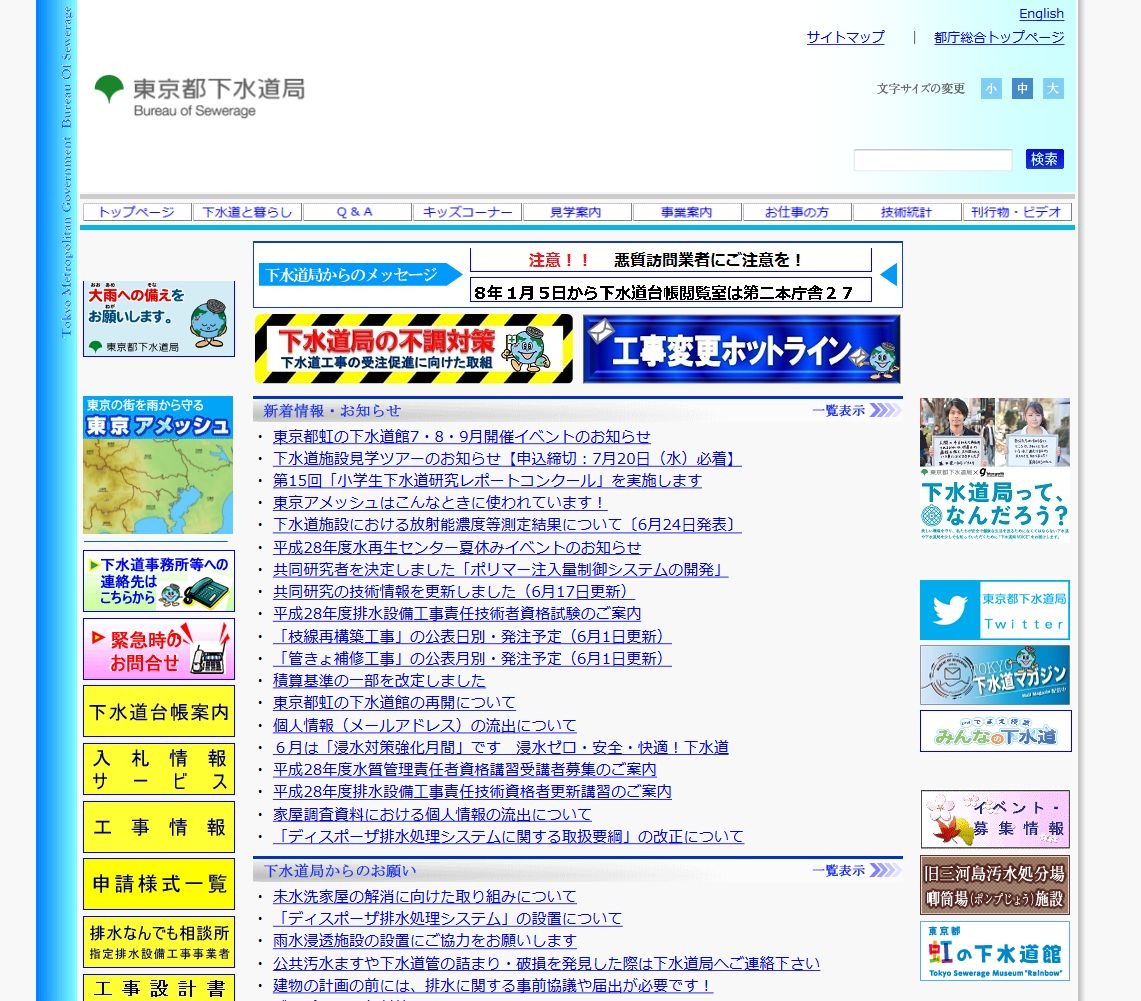Open the 下水道台帳閲覧室 relocation ticker message
This screenshot has height=1001, width=1141.
pyautogui.click(x=670, y=292)
